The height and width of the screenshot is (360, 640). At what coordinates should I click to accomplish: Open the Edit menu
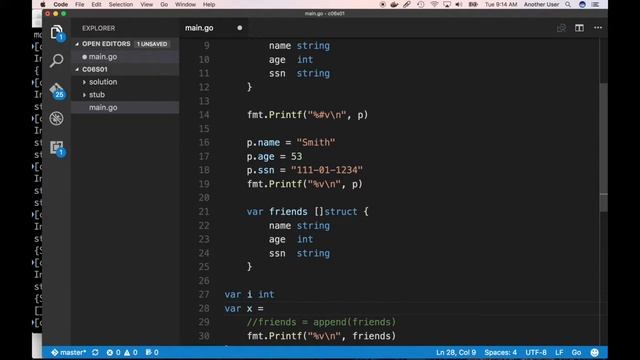pos(96,4)
